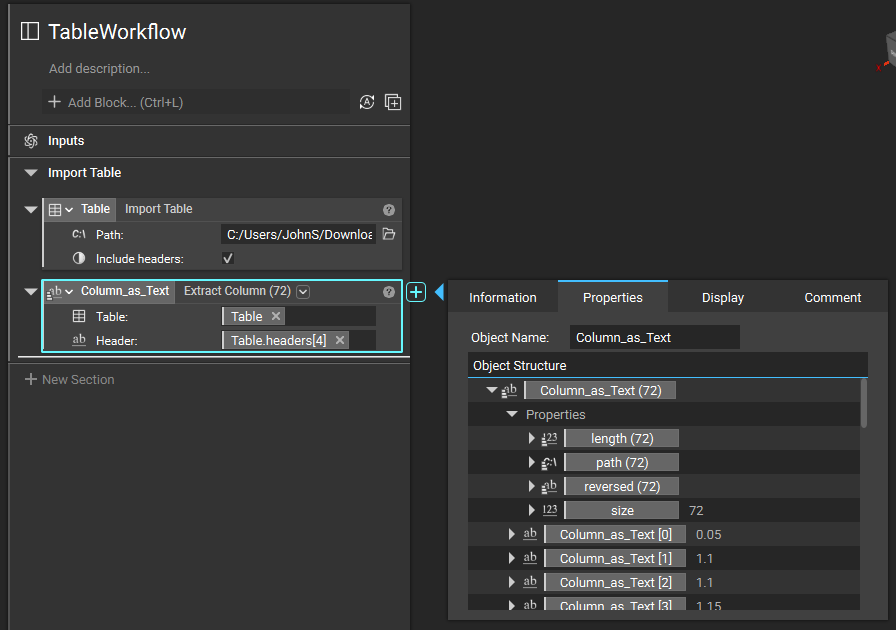Click the integer icon beside size
The width and height of the screenshot is (896, 630).
point(550,510)
